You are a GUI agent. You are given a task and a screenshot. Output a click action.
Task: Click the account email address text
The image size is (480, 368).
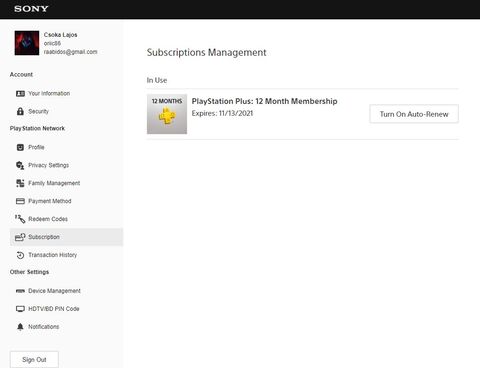71,52
